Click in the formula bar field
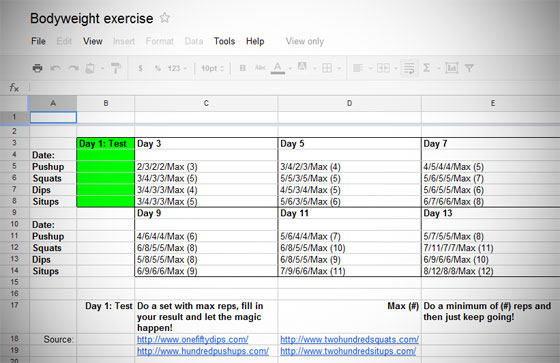 tap(295, 87)
